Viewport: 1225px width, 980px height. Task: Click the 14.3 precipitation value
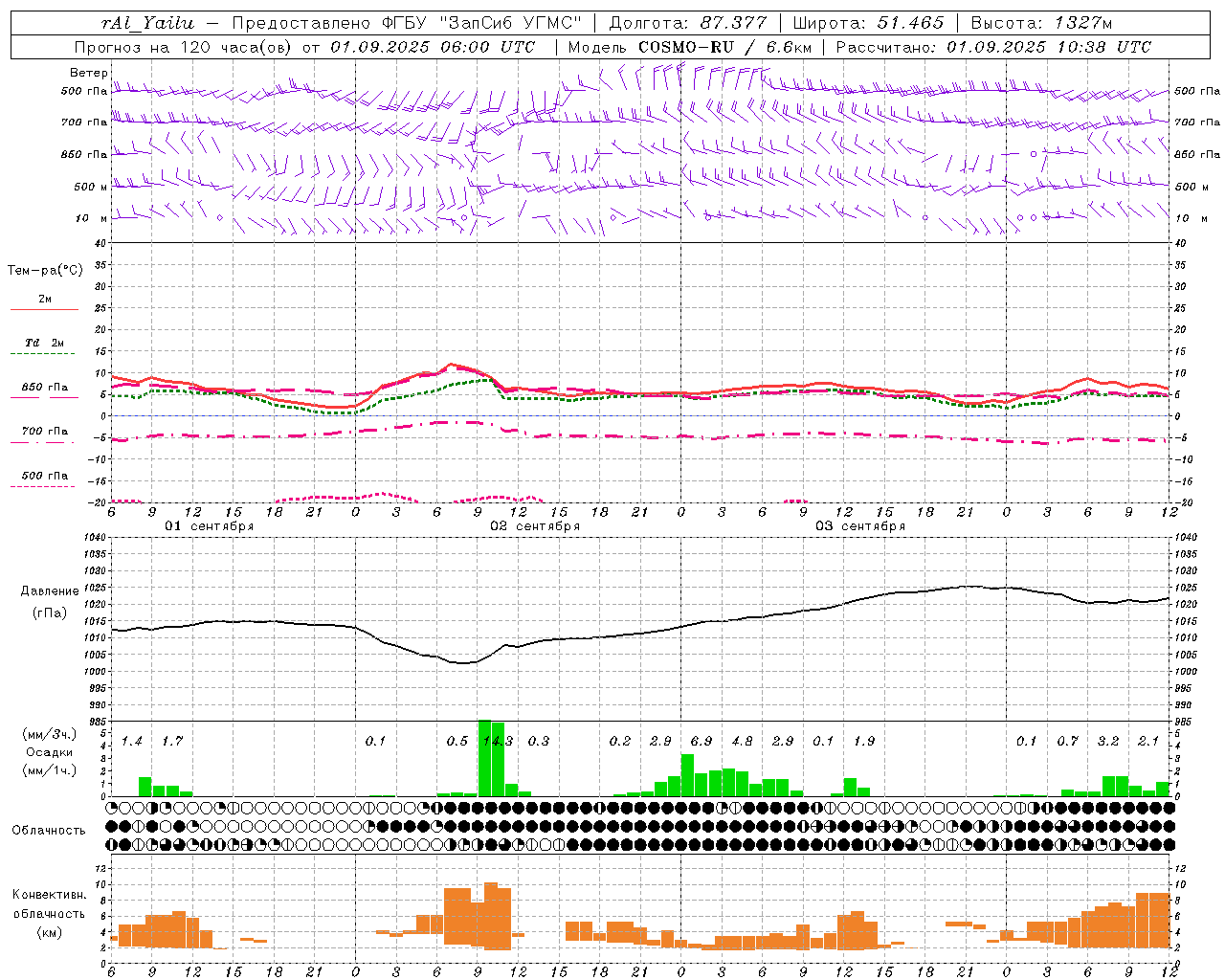(x=498, y=742)
